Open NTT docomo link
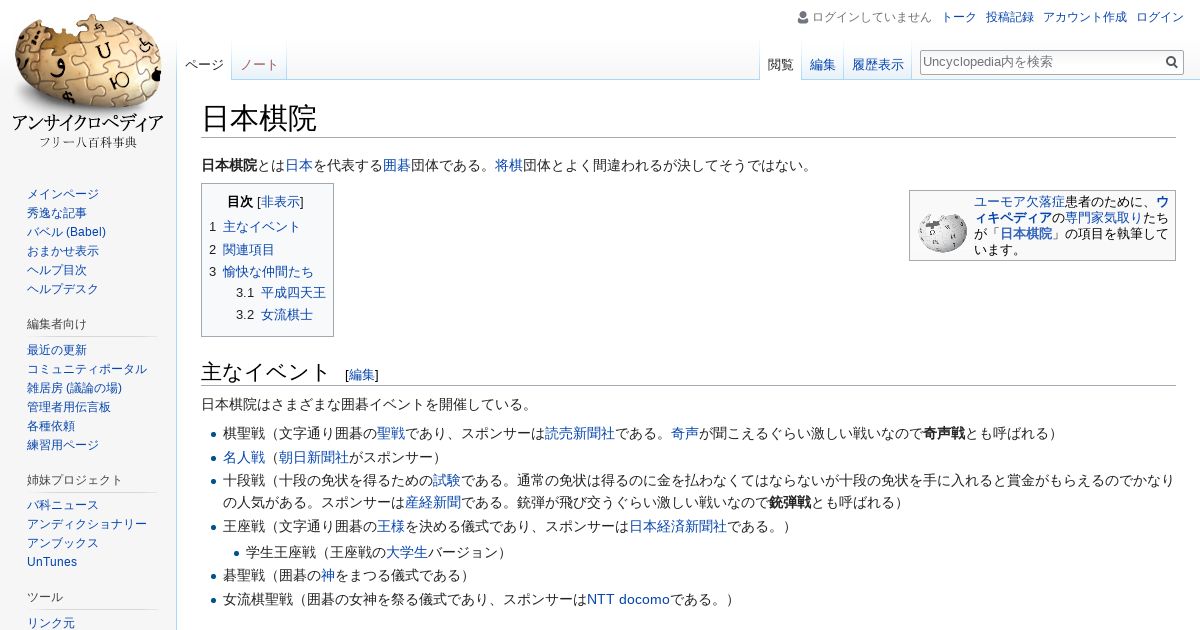The image size is (1200, 630). coord(628,600)
